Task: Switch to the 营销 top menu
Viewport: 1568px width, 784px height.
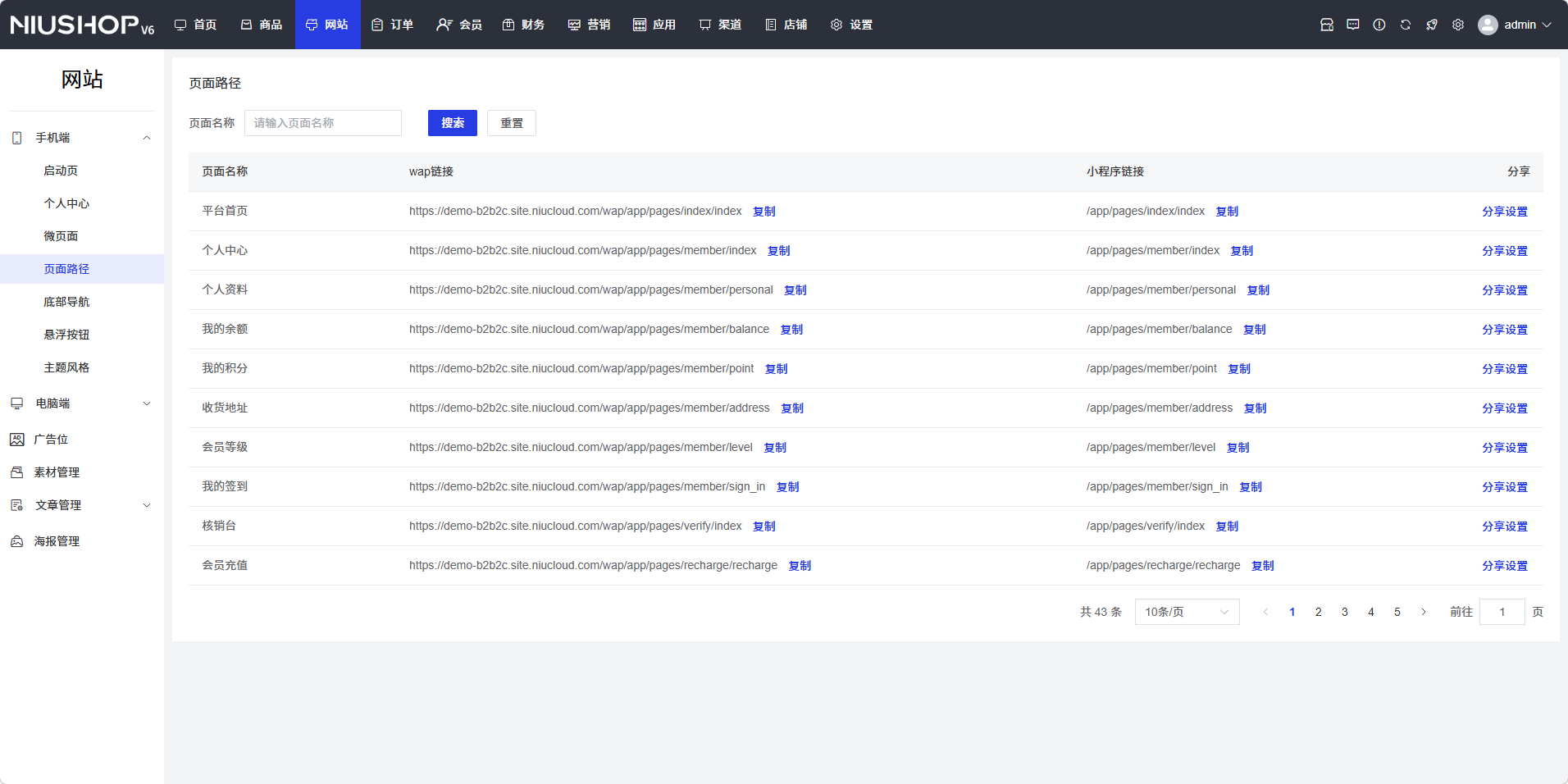Action: tap(589, 25)
